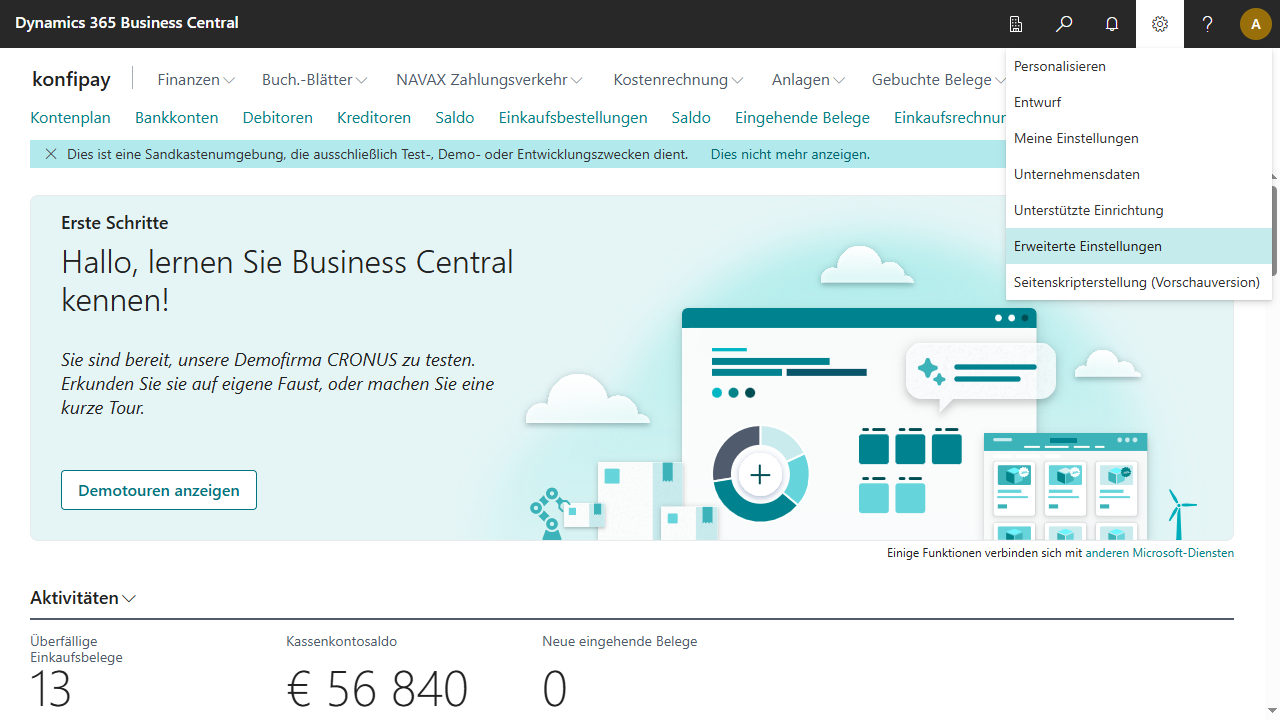Choose Seitenskripterstellung (Vorschauversion)

tap(1139, 282)
